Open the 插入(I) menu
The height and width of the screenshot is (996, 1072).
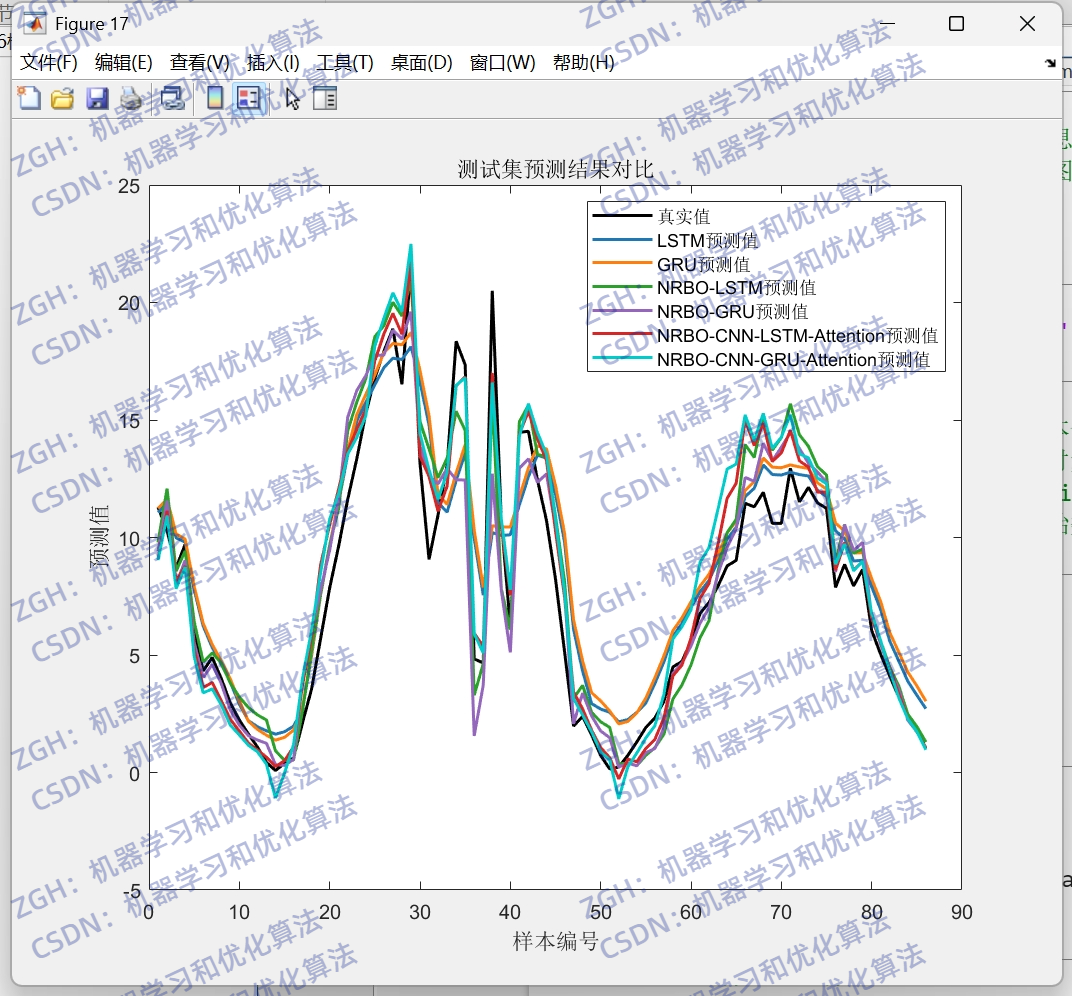[273, 63]
